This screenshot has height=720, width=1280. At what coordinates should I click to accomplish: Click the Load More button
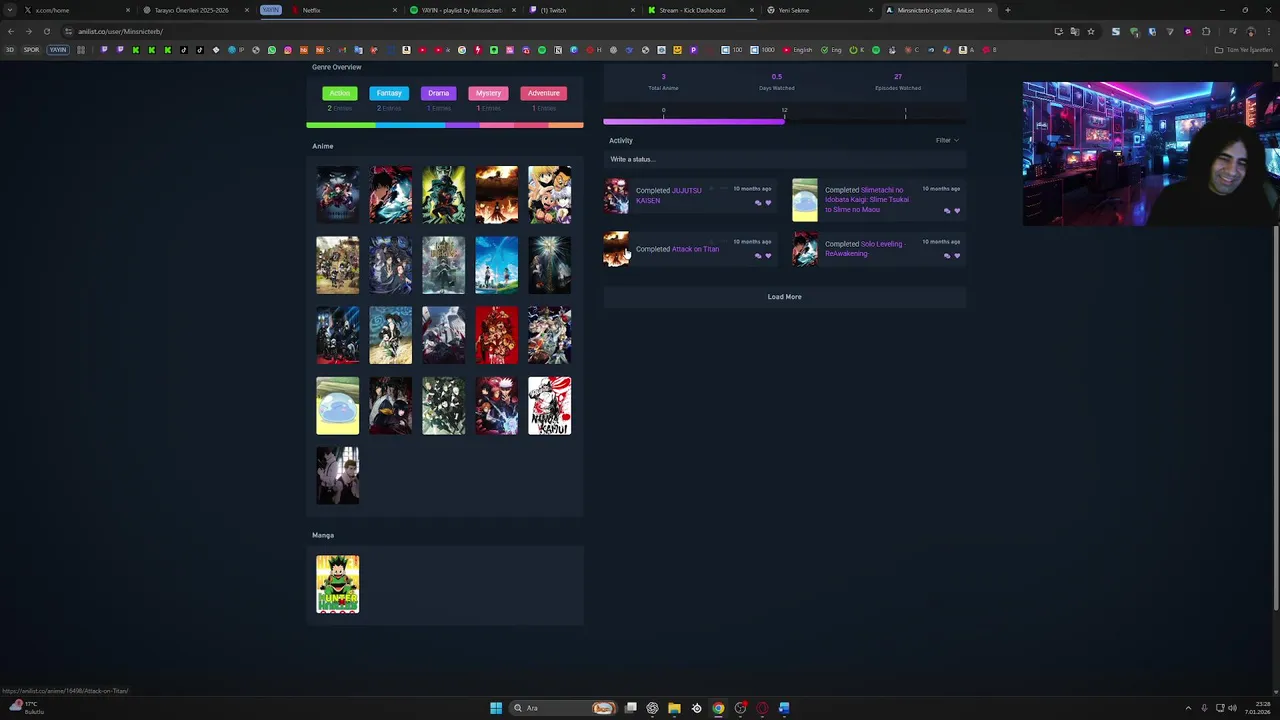(785, 297)
